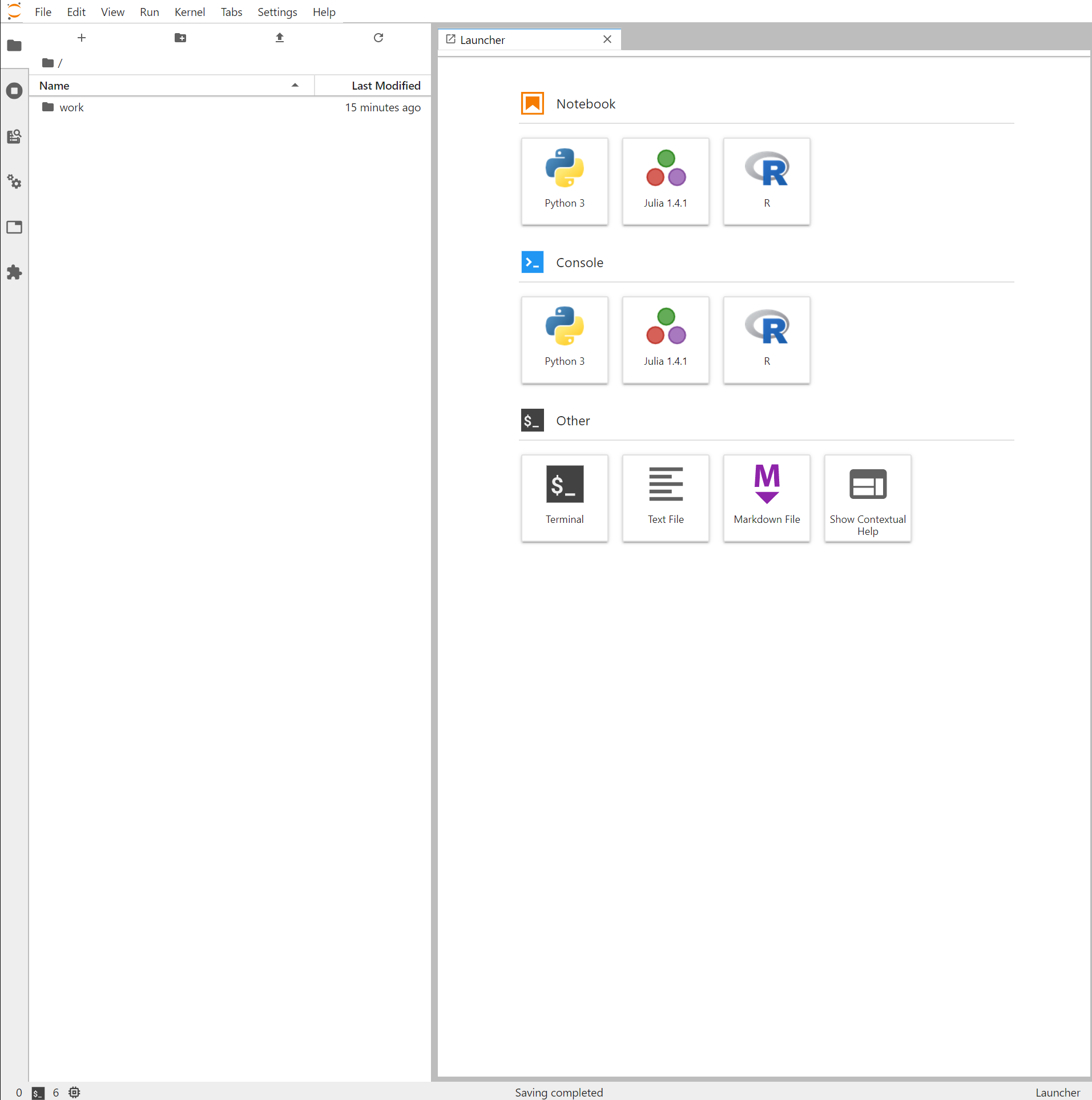Open the Property Inspector gears sidebar icon
This screenshot has width=1092, height=1100.
[x=14, y=182]
